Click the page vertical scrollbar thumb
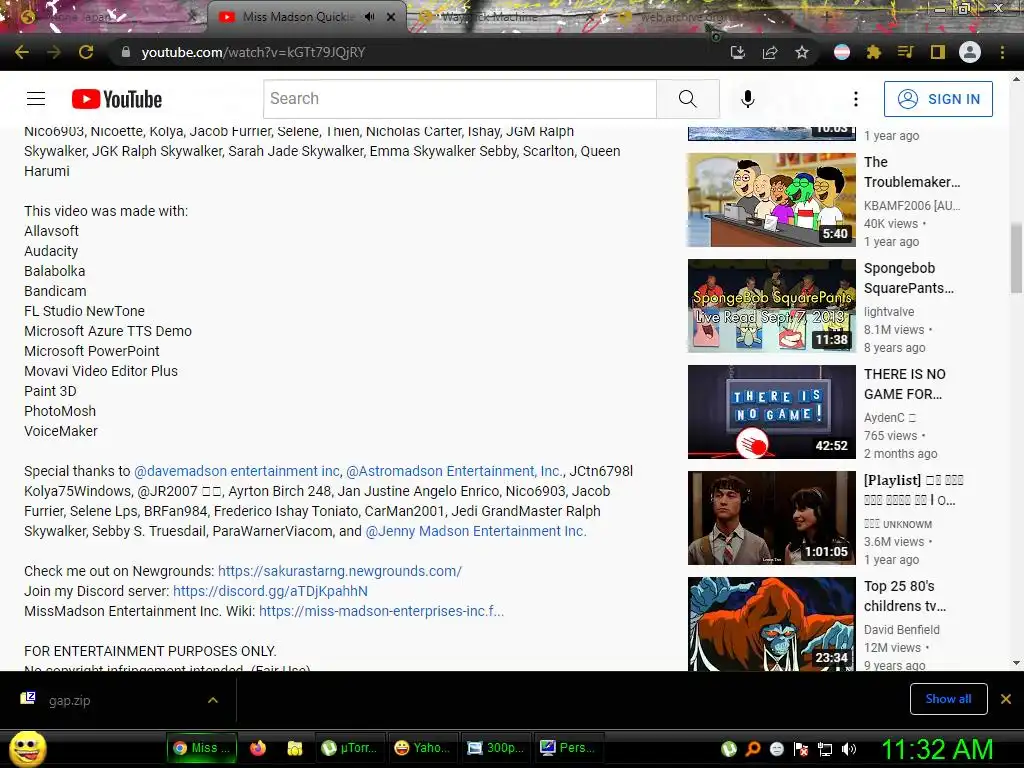1024x768 pixels. [1016, 259]
